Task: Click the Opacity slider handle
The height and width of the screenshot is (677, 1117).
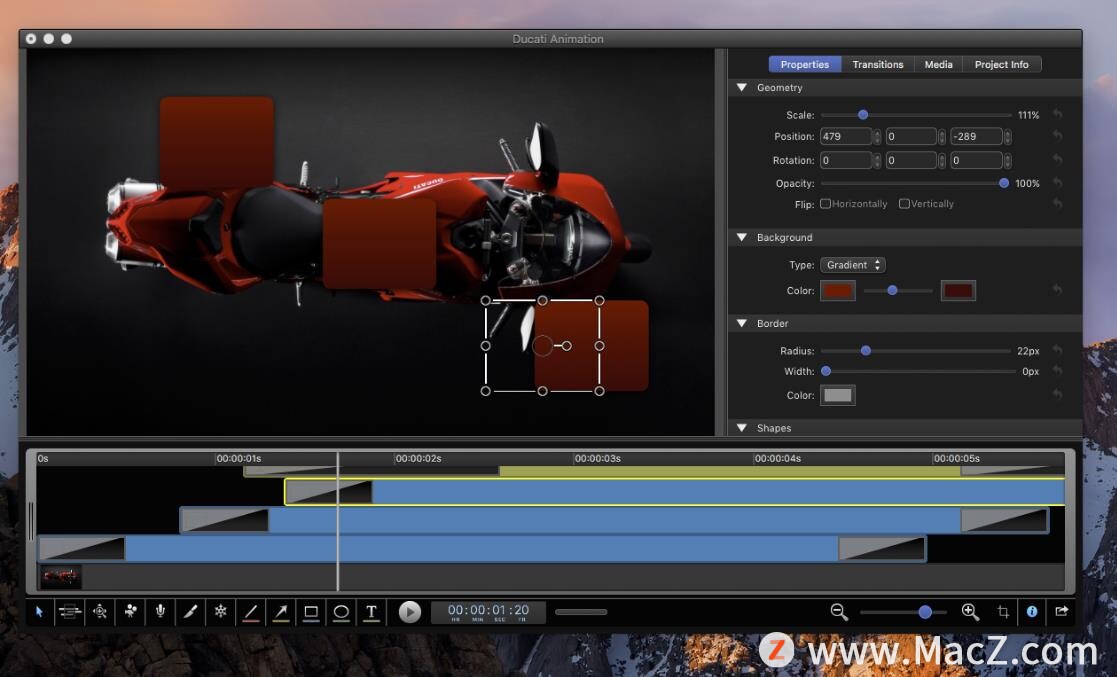Action: click(1004, 183)
